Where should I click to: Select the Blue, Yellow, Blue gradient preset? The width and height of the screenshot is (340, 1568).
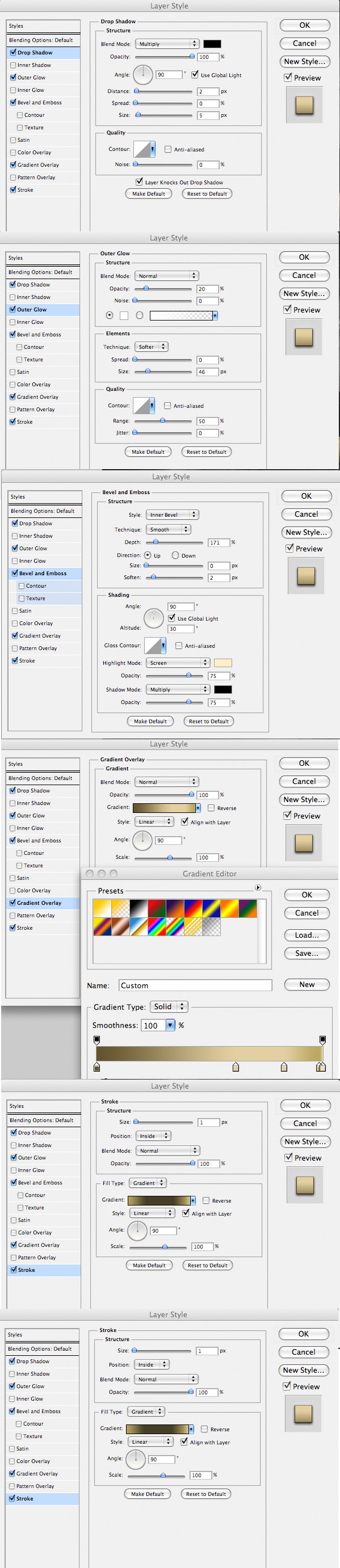pyautogui.click(x=211, y=908)
